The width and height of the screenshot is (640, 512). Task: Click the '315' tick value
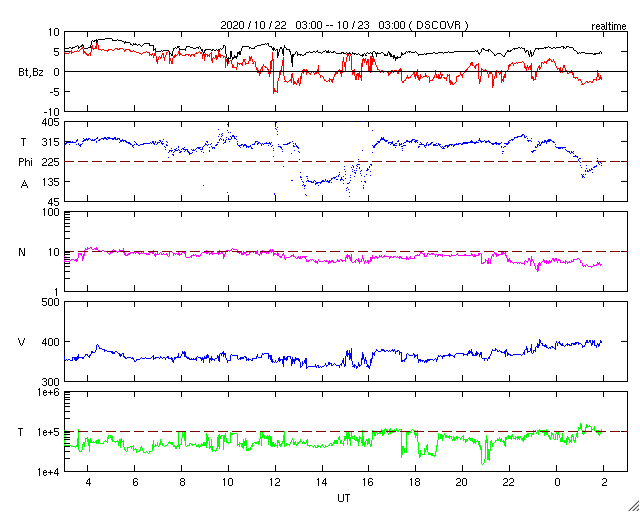tap(53, 142)
